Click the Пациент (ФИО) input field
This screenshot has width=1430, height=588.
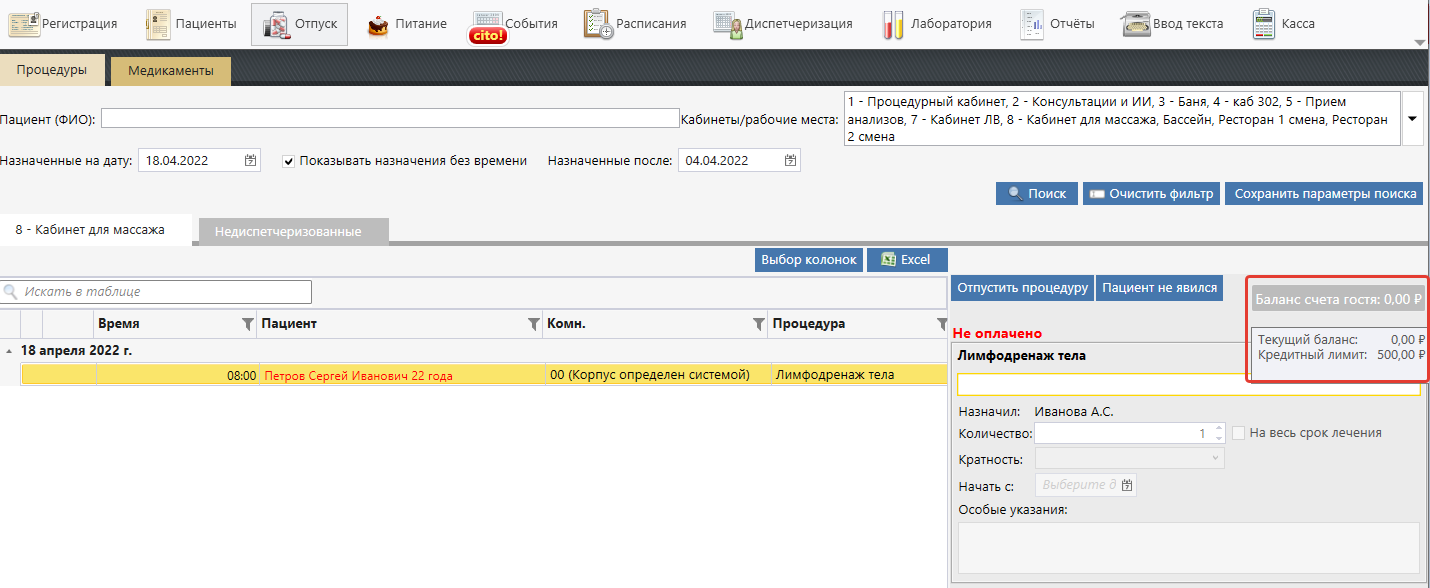click(389, 118)
